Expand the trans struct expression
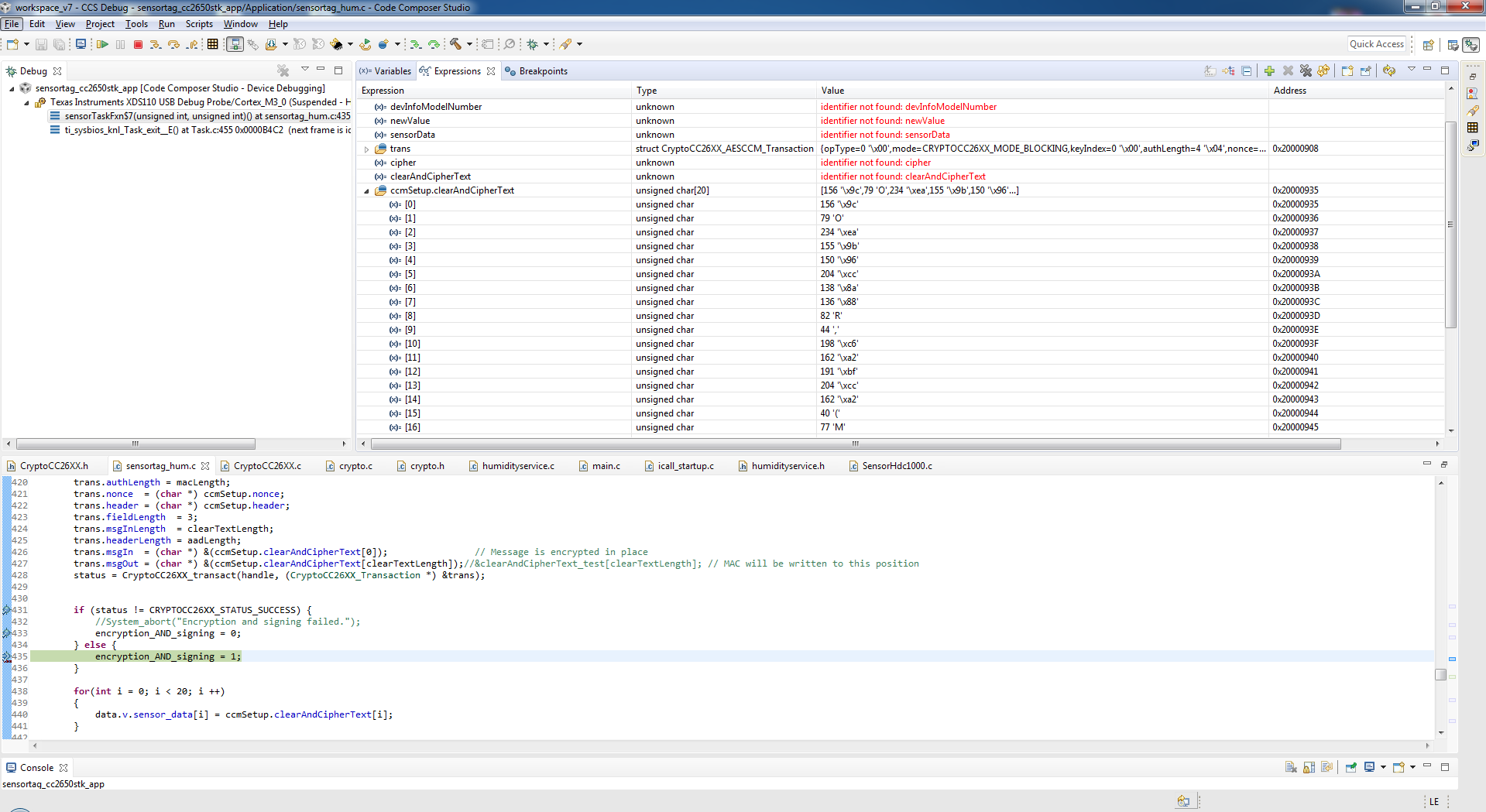Viewport: 1486px width, 812px height. pyautogui.click(x=367, y=149)
